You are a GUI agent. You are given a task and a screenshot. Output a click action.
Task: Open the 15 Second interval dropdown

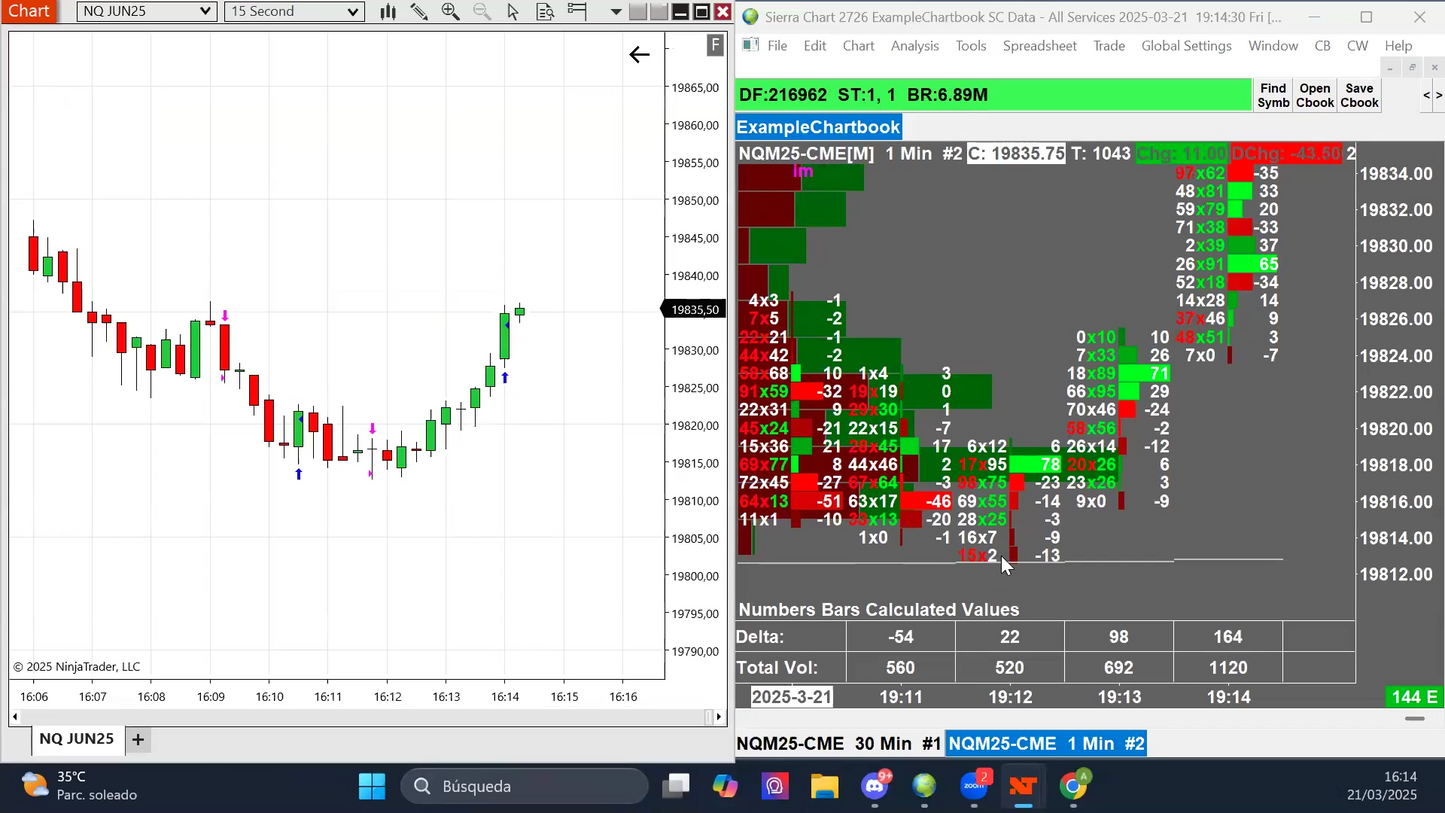pos(293,12)
